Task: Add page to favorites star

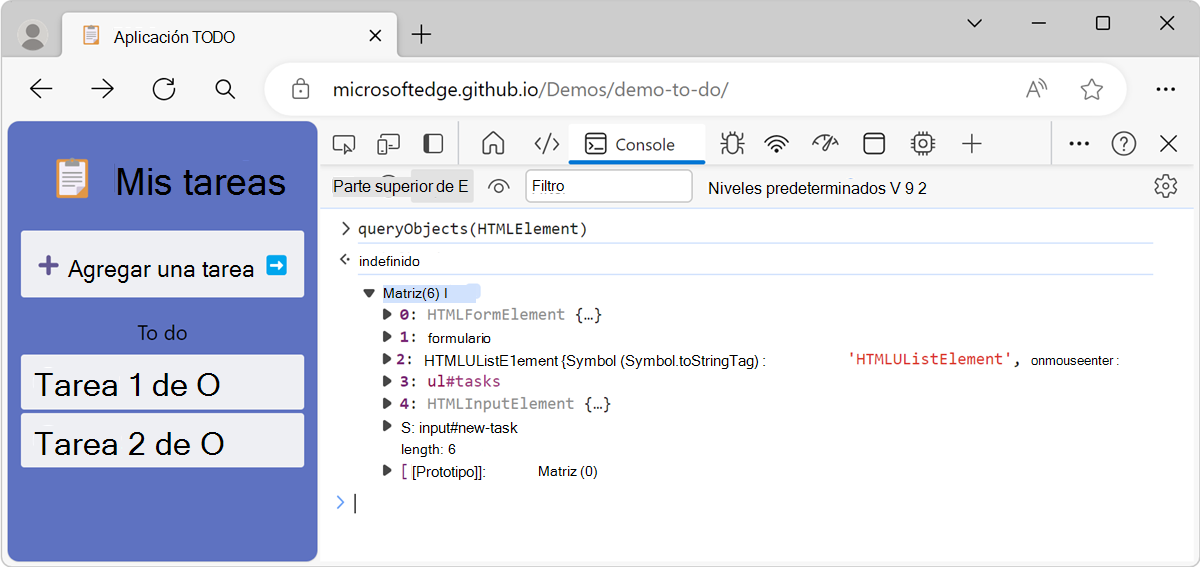Action: click(x=1091, y=89)
